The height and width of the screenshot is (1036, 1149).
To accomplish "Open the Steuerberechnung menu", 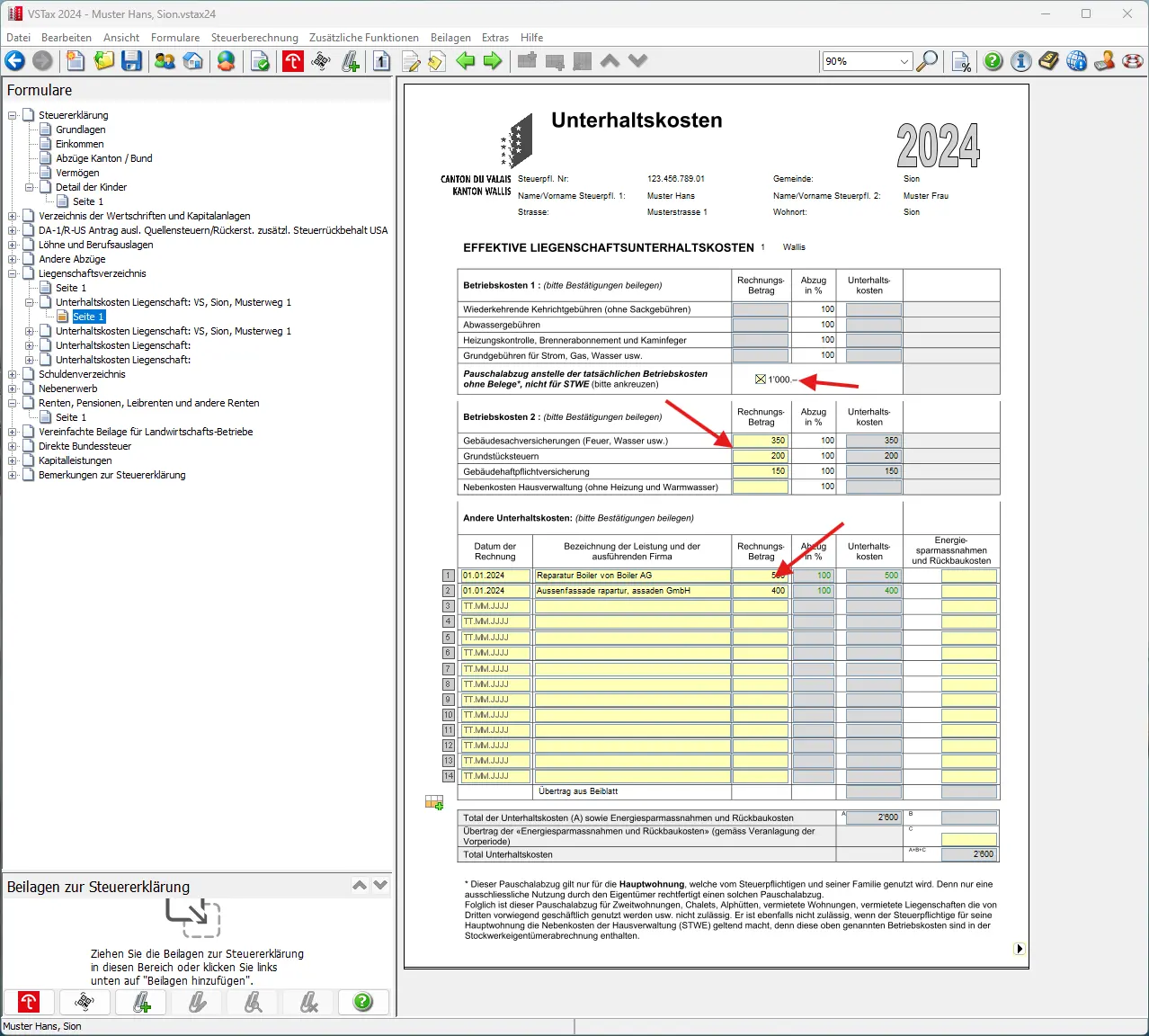I will click(x=254, y=38).
